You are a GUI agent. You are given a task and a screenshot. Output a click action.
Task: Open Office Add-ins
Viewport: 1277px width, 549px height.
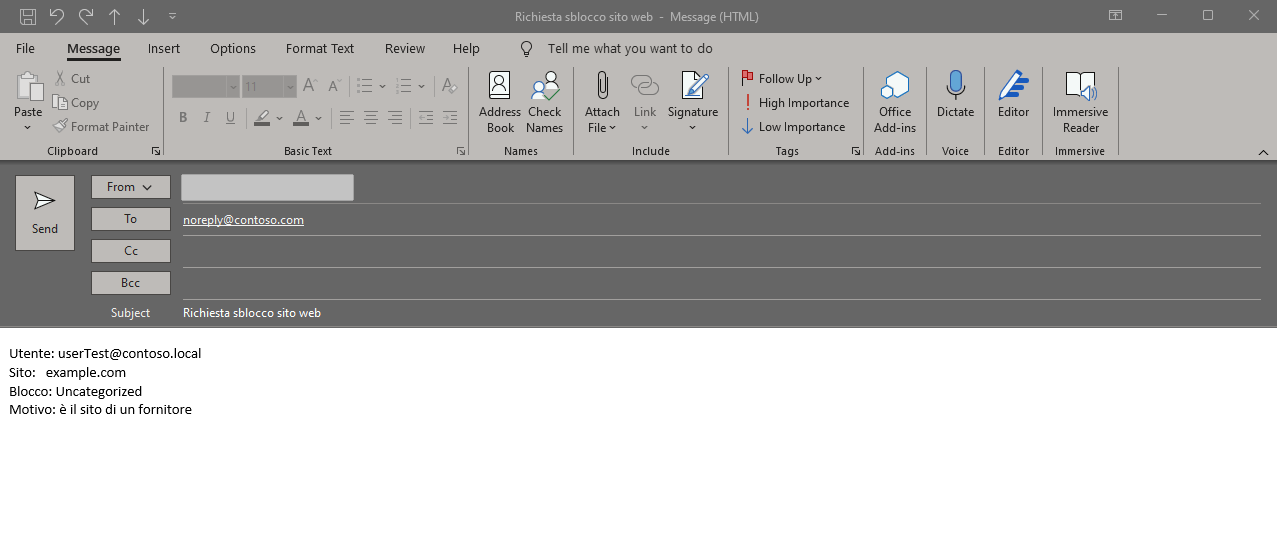pos(895,102)
